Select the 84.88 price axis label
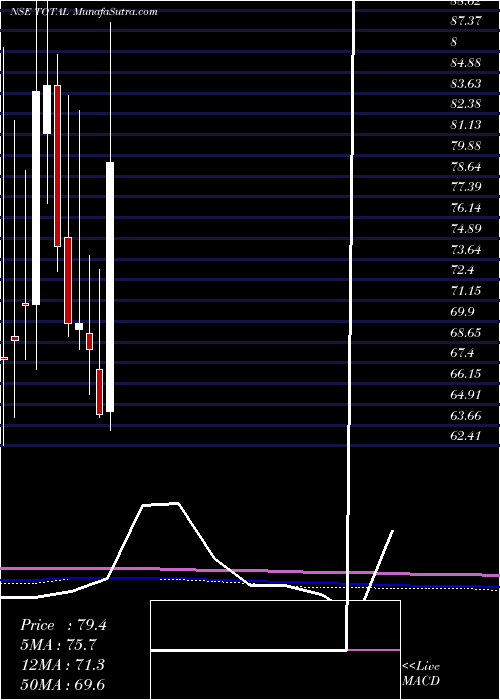 point(466,62)
